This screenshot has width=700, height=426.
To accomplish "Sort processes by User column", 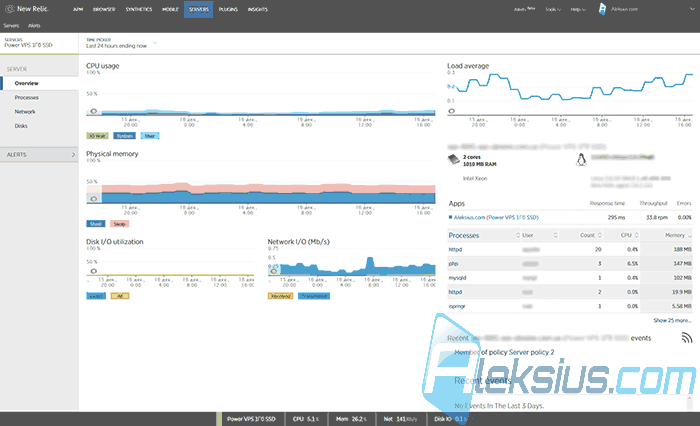I will tap(540, 235).
